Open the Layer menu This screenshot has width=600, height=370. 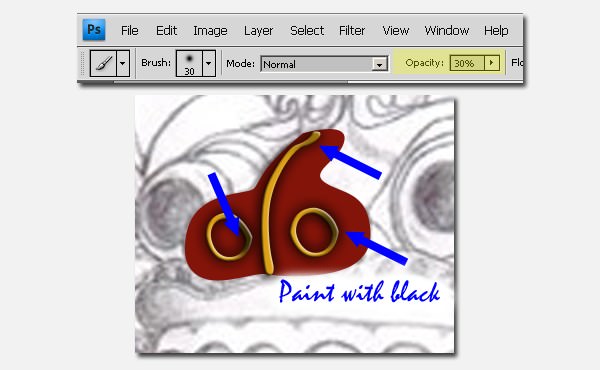pos(258,31)
